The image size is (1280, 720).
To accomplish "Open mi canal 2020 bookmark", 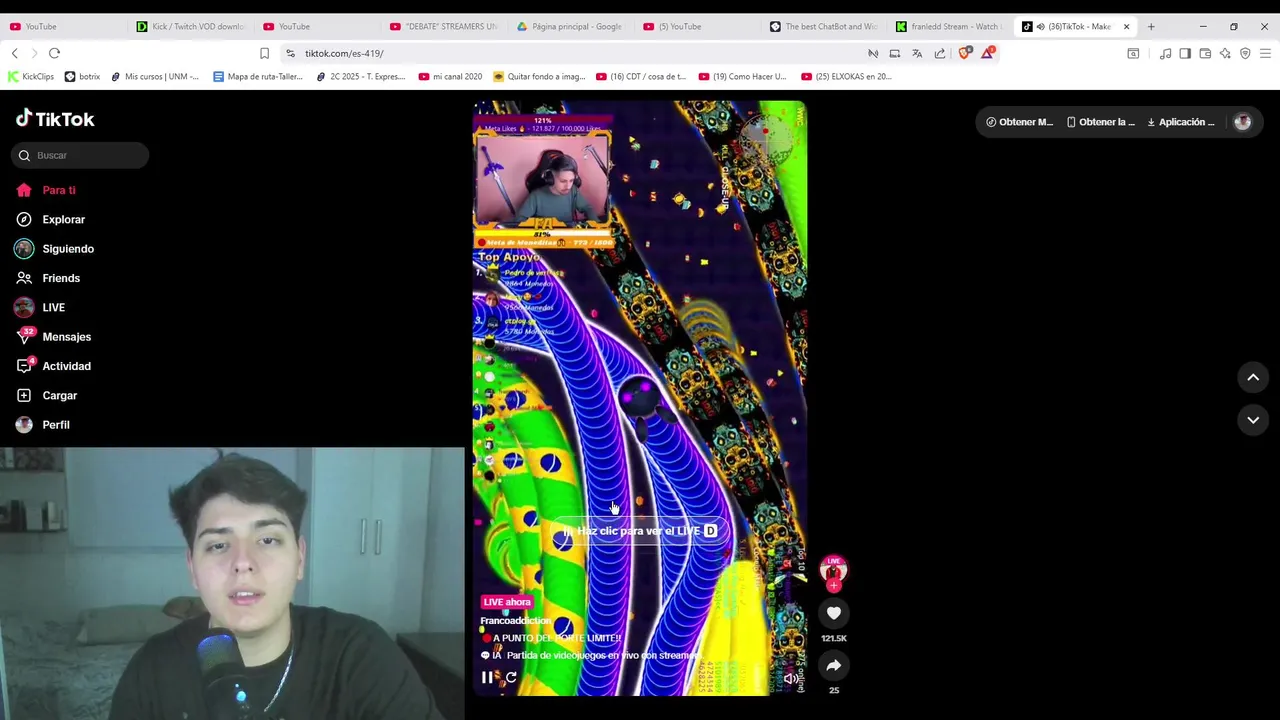I will click(450, 76).
